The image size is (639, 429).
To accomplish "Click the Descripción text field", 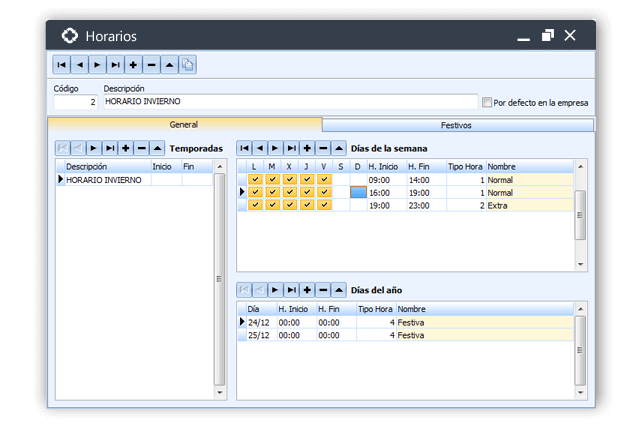I will [290, 102].
